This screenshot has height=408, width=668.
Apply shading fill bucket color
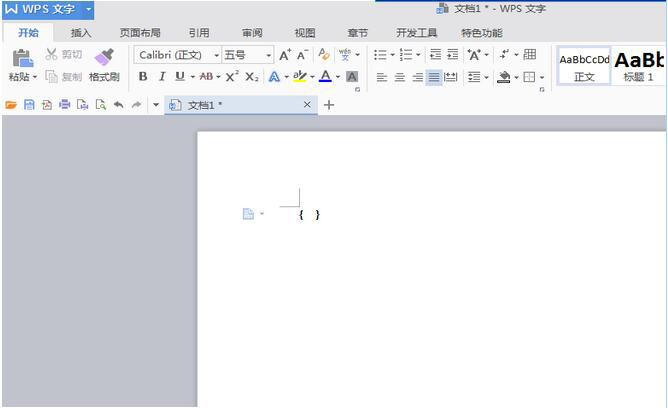(504, 77)
